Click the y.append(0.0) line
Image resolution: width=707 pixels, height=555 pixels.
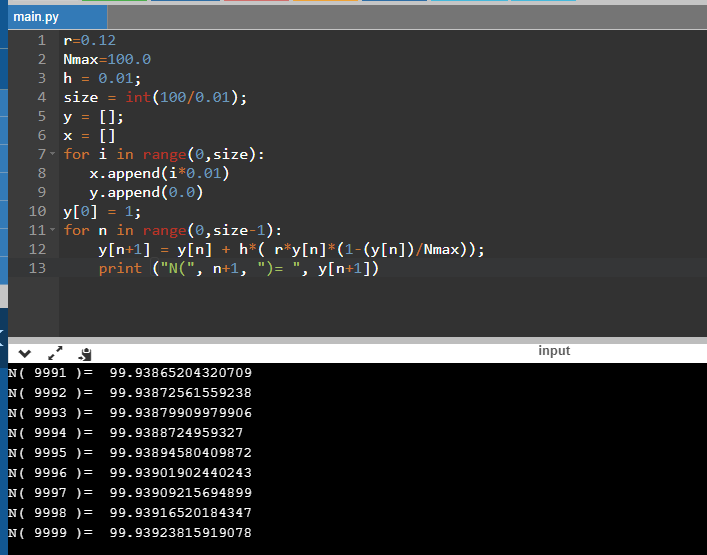tap(146, 193)
